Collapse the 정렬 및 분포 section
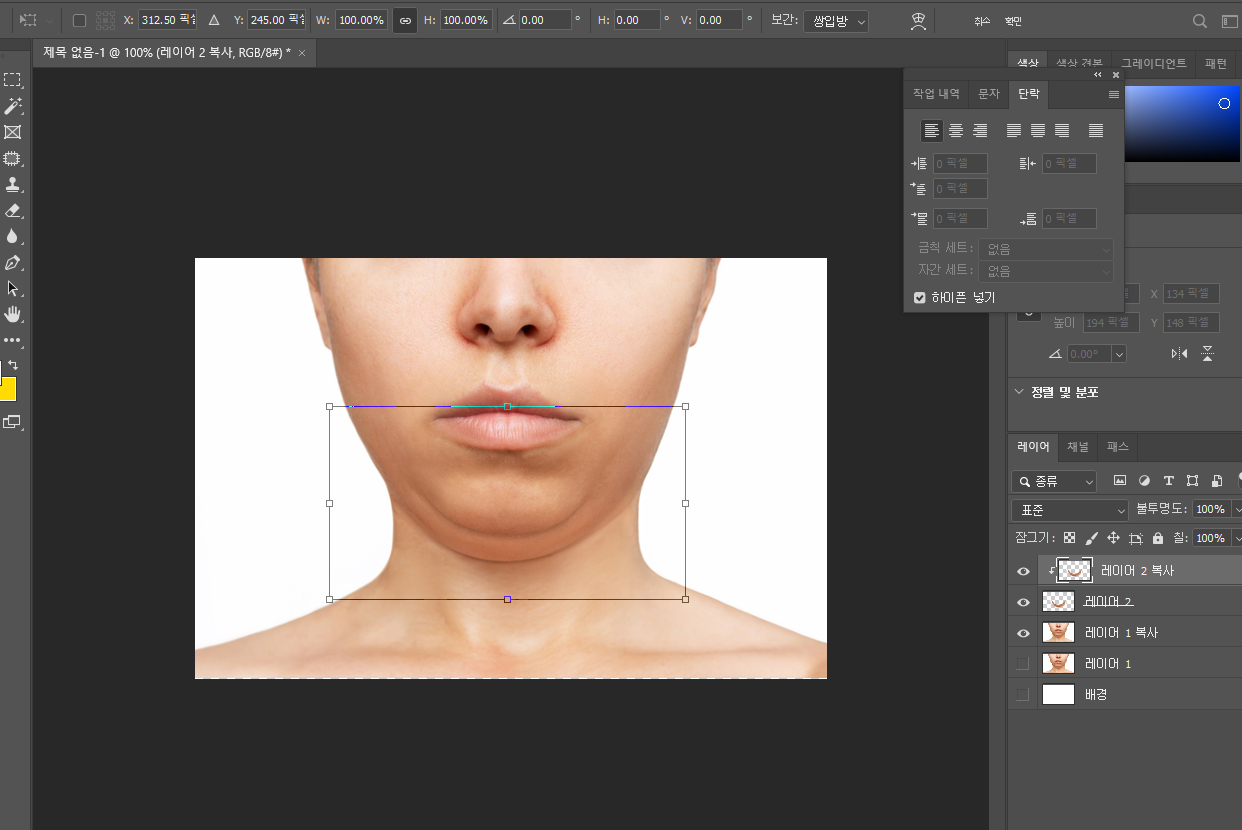The image size is (1242, 830). (1018, 392)
